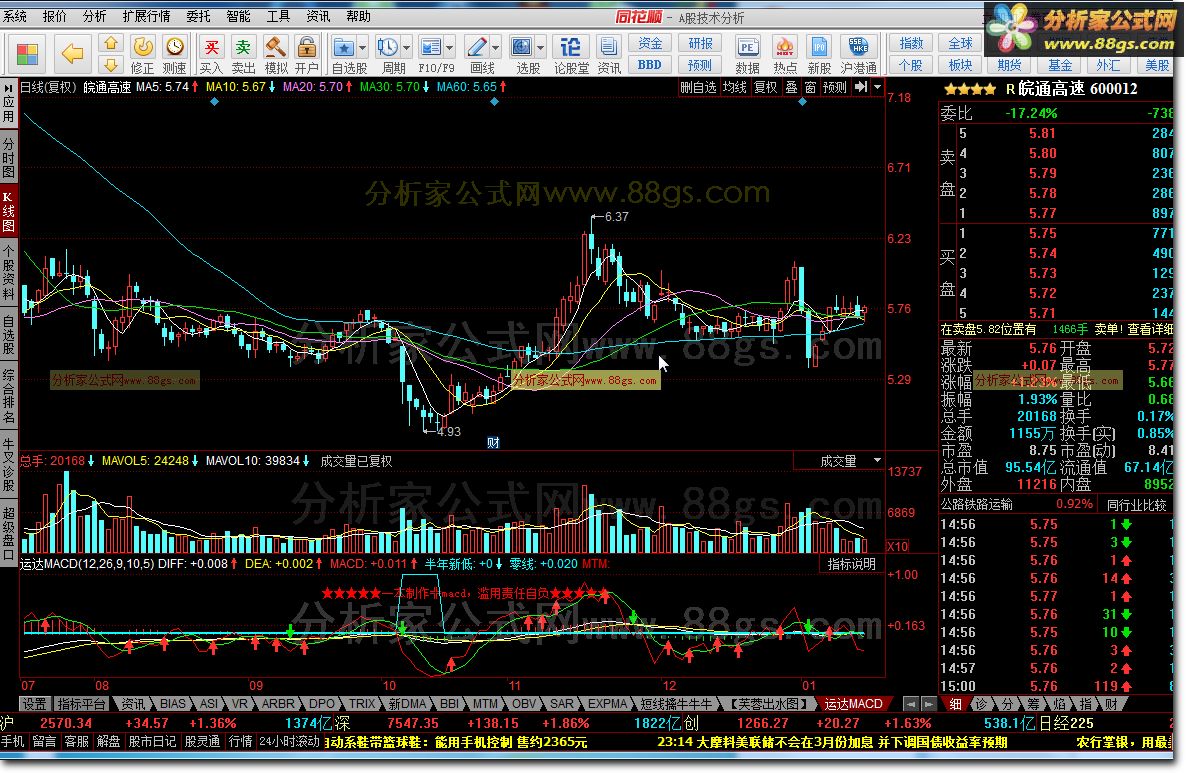Open the 系统 menu
The height and width of the screenshot is (773, 1186).
click(x=15, y=16)
